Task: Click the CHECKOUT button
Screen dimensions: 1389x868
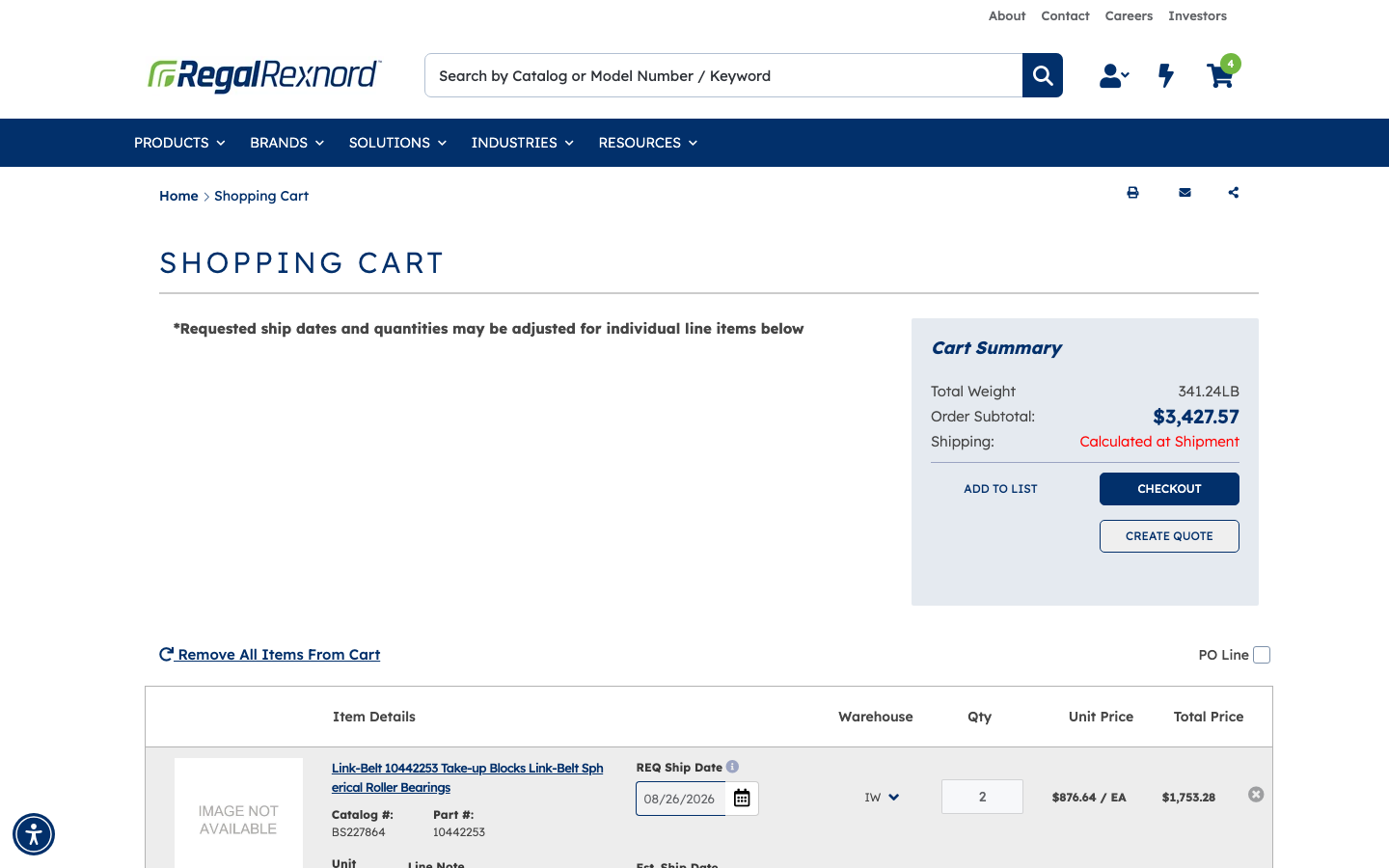Action: coord(1169,489)
